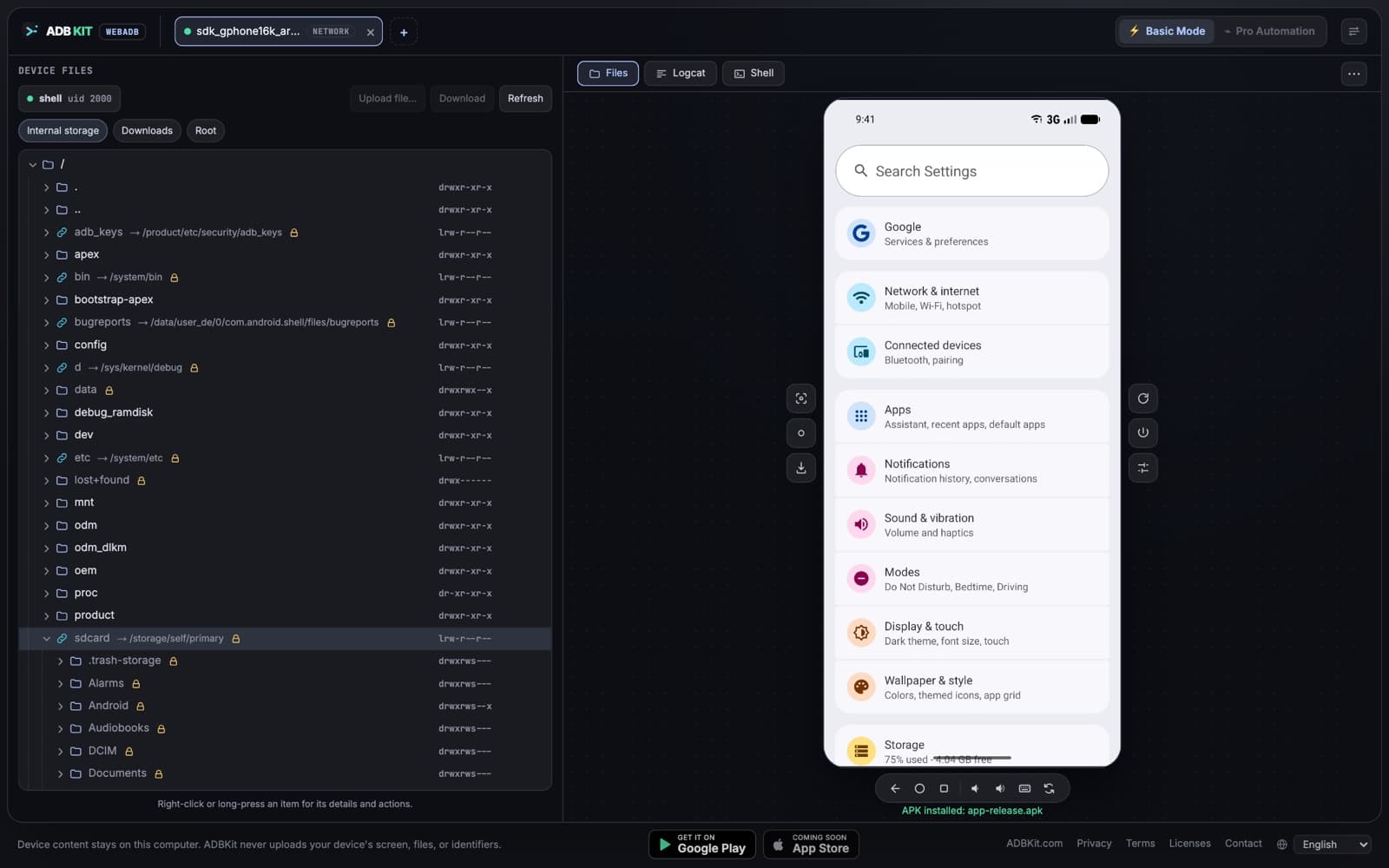Screen dimensions: 1389x868
Task: Click the Google Play badge
Action: (x=701, y=845)
